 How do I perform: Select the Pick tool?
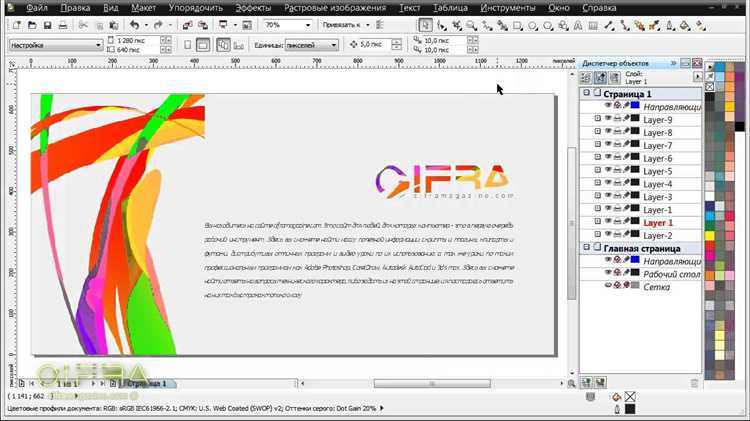tap(425, 25)
